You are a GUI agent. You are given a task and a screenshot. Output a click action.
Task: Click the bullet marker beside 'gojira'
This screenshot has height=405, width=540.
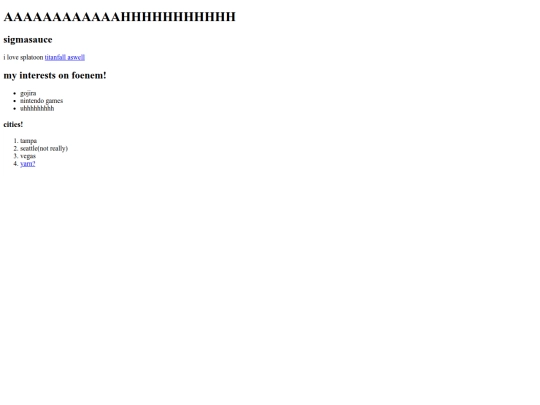coord(15,93)
